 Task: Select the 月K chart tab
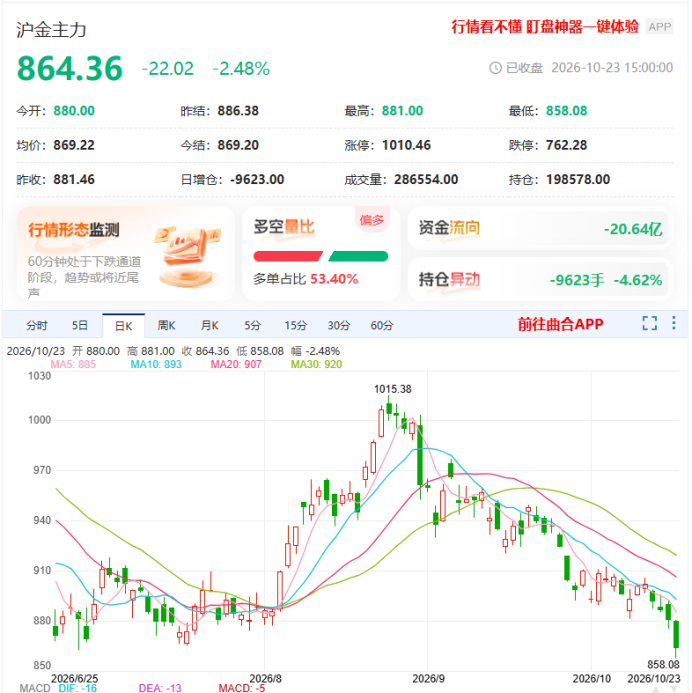[x=209, y=326]
